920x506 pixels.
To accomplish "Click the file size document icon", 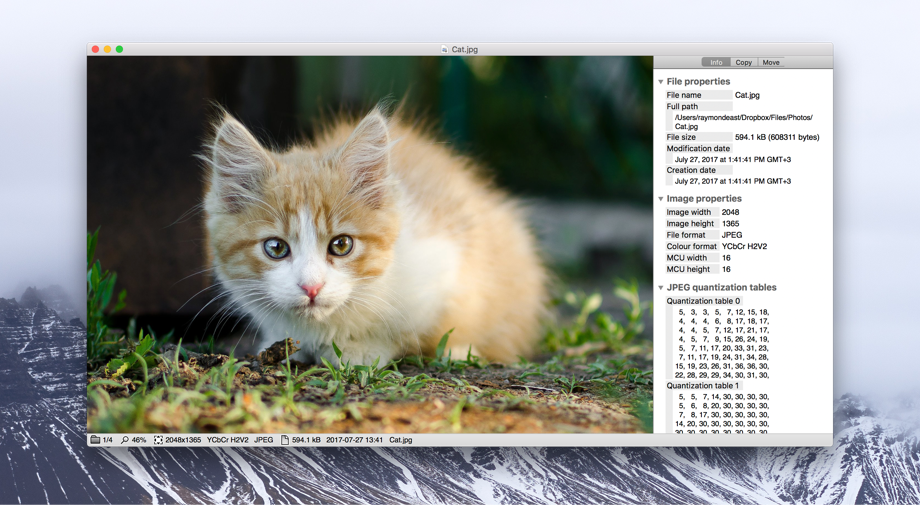I will click(x=285, y=440).
